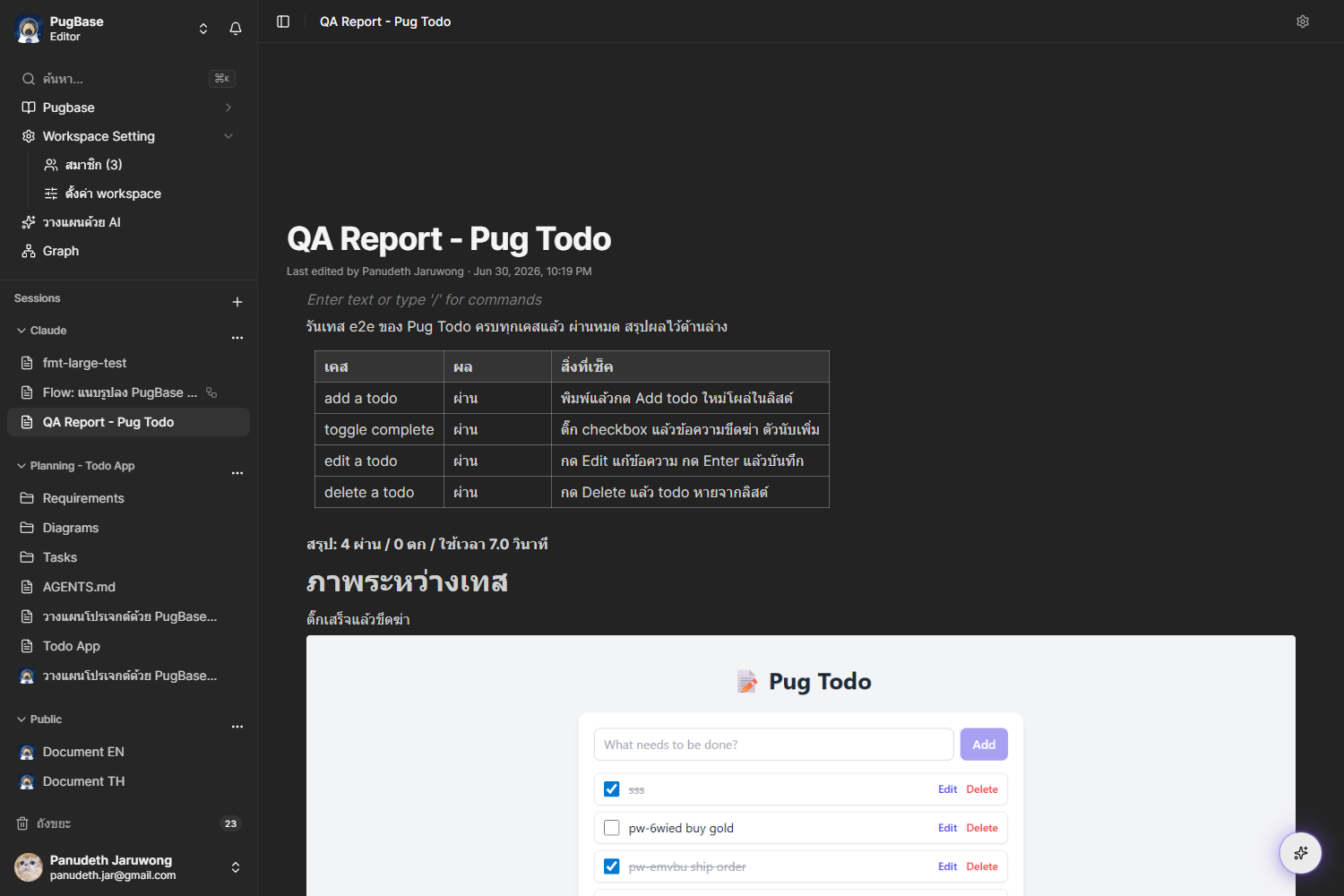Click the Add button in Pug Todo
The height and width of the screenshot is (896, 1344).
click(x=984, y=745)
